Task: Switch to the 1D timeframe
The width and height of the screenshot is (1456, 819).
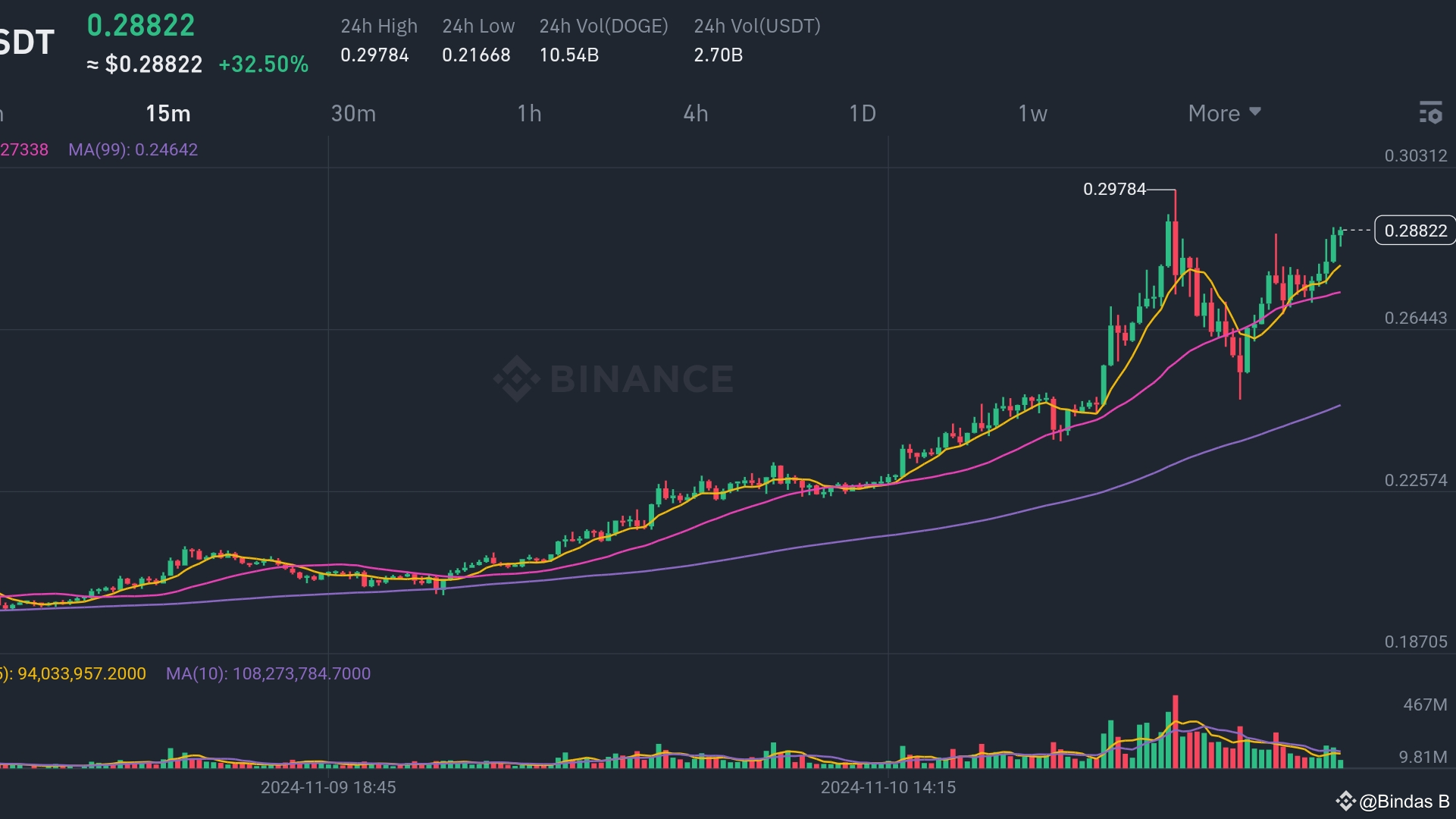Action: (863, 113)
